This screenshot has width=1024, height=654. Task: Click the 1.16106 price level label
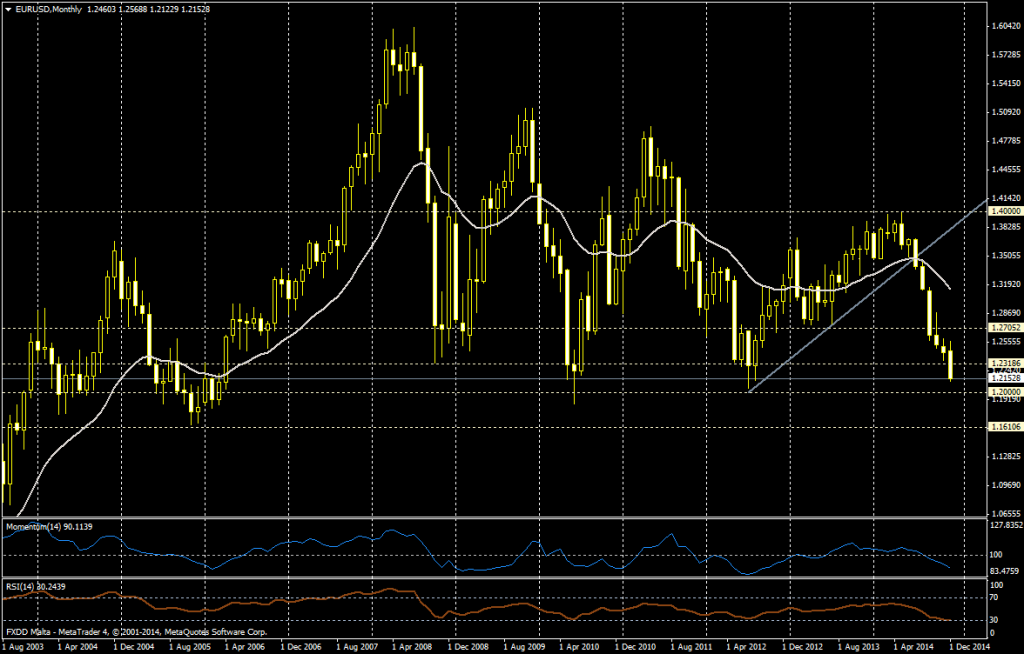click(x=1001, y=427)
